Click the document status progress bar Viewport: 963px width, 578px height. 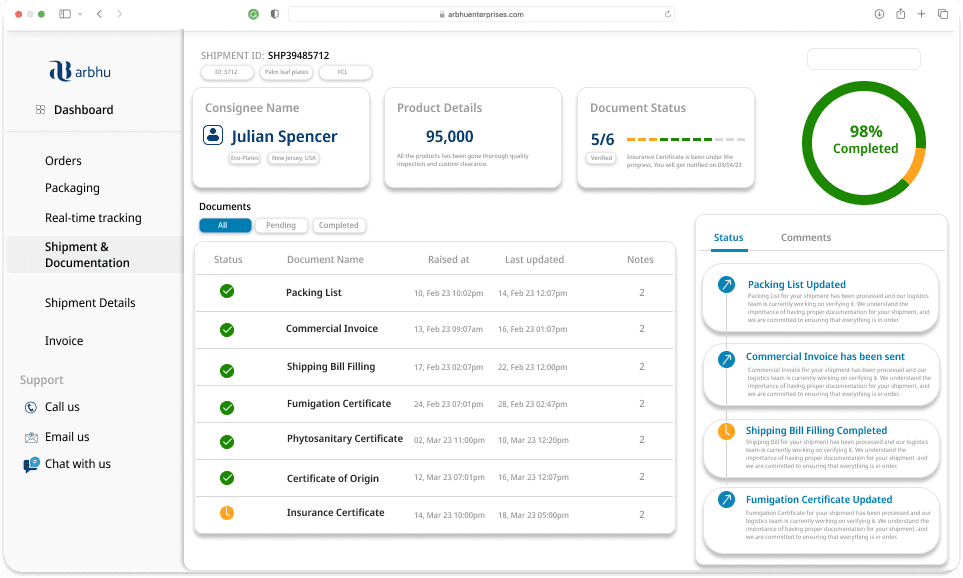pyautogui.click(x=685, y=139)
